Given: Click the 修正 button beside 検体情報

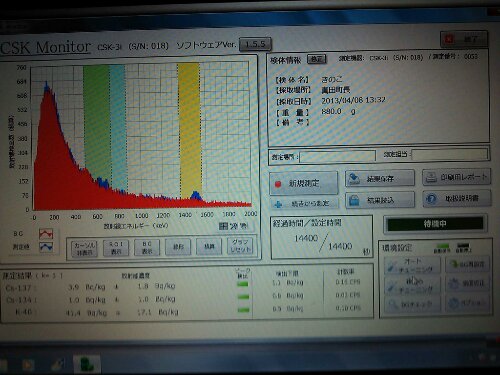Looking at the screenshot, I should click(x=317, y=59).
